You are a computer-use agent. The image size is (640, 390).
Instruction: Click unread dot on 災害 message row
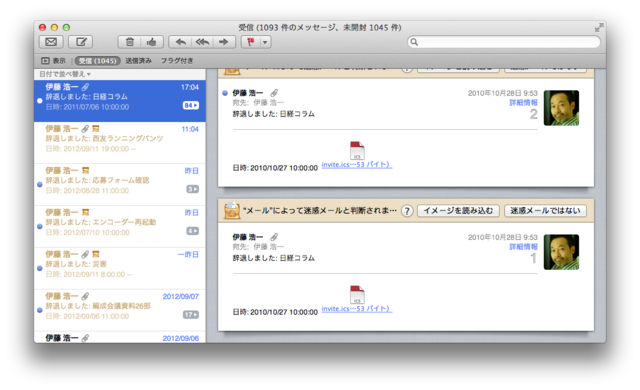pyautogui.click(x=40, y=268)
